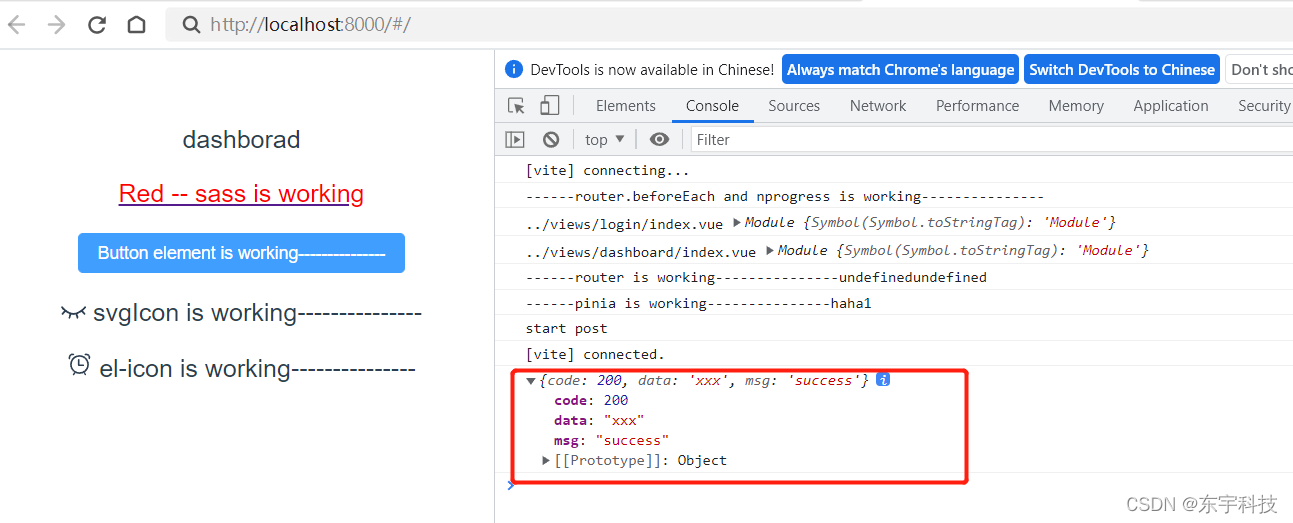Click the DevTools info banner icon
This screenshot has height=523, width=1293.
[514, 69]
